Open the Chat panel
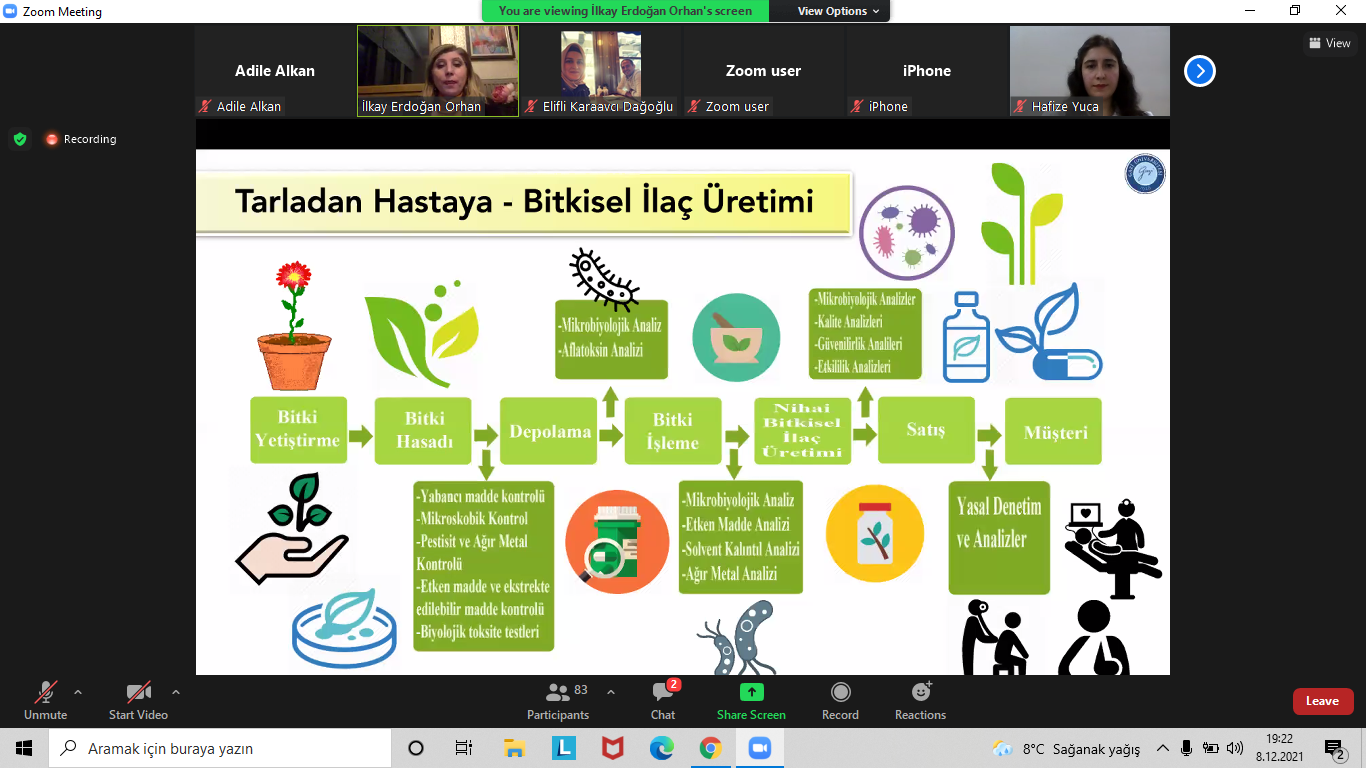This screenshot has height=768, width=1366. (x=662, y=700)
